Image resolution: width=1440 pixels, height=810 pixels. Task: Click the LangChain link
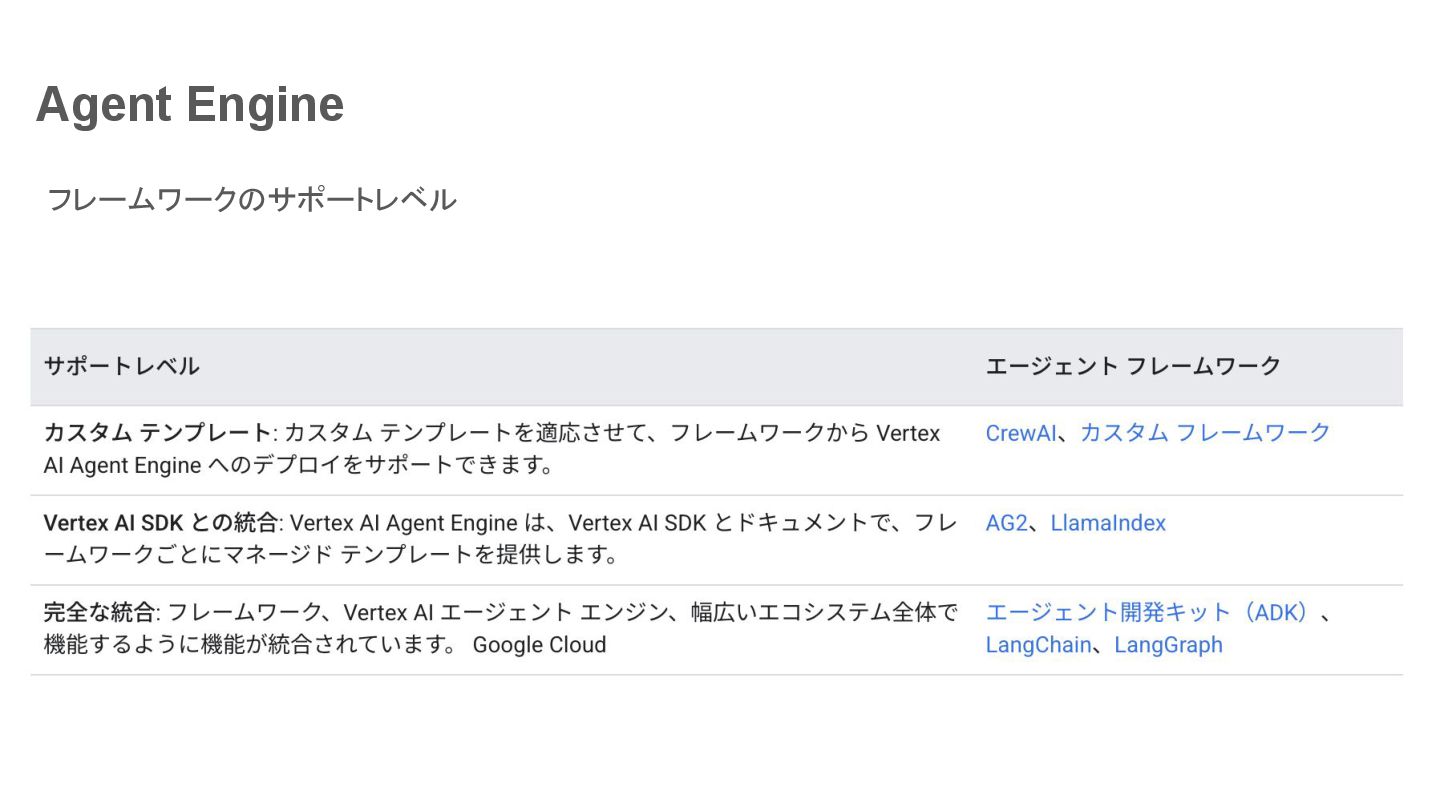click(x=1037, y=645)
